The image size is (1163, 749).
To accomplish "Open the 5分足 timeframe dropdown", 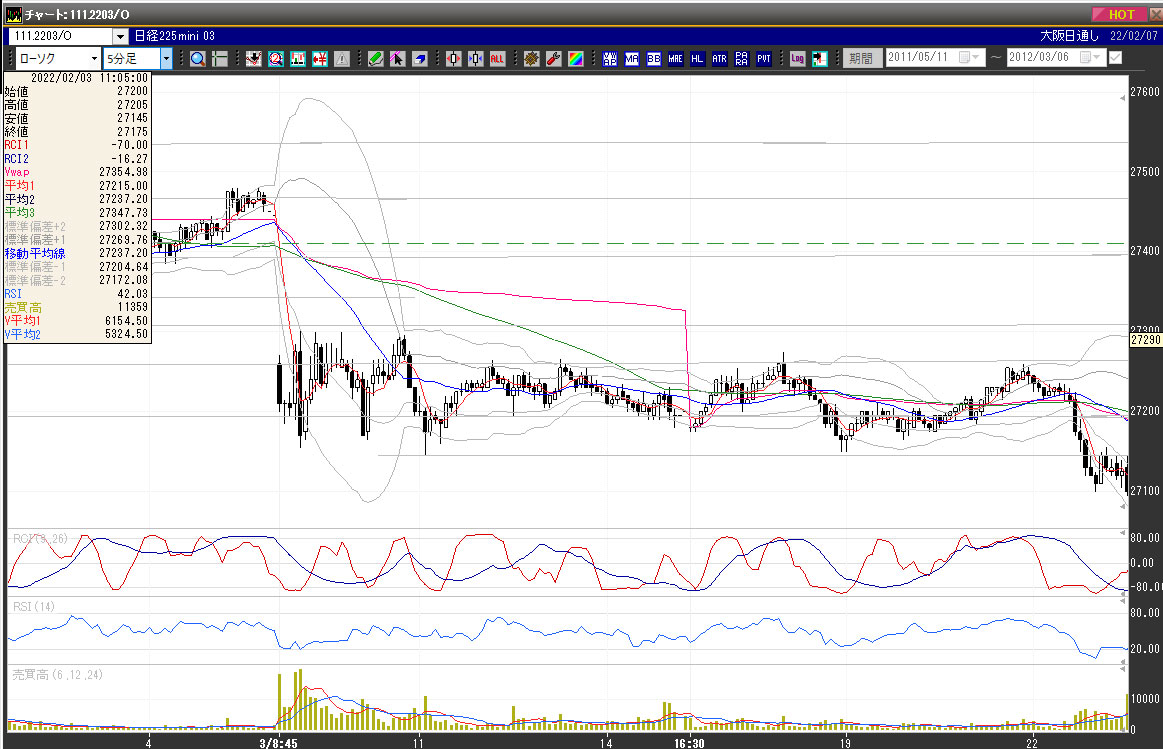I will 166,58.
